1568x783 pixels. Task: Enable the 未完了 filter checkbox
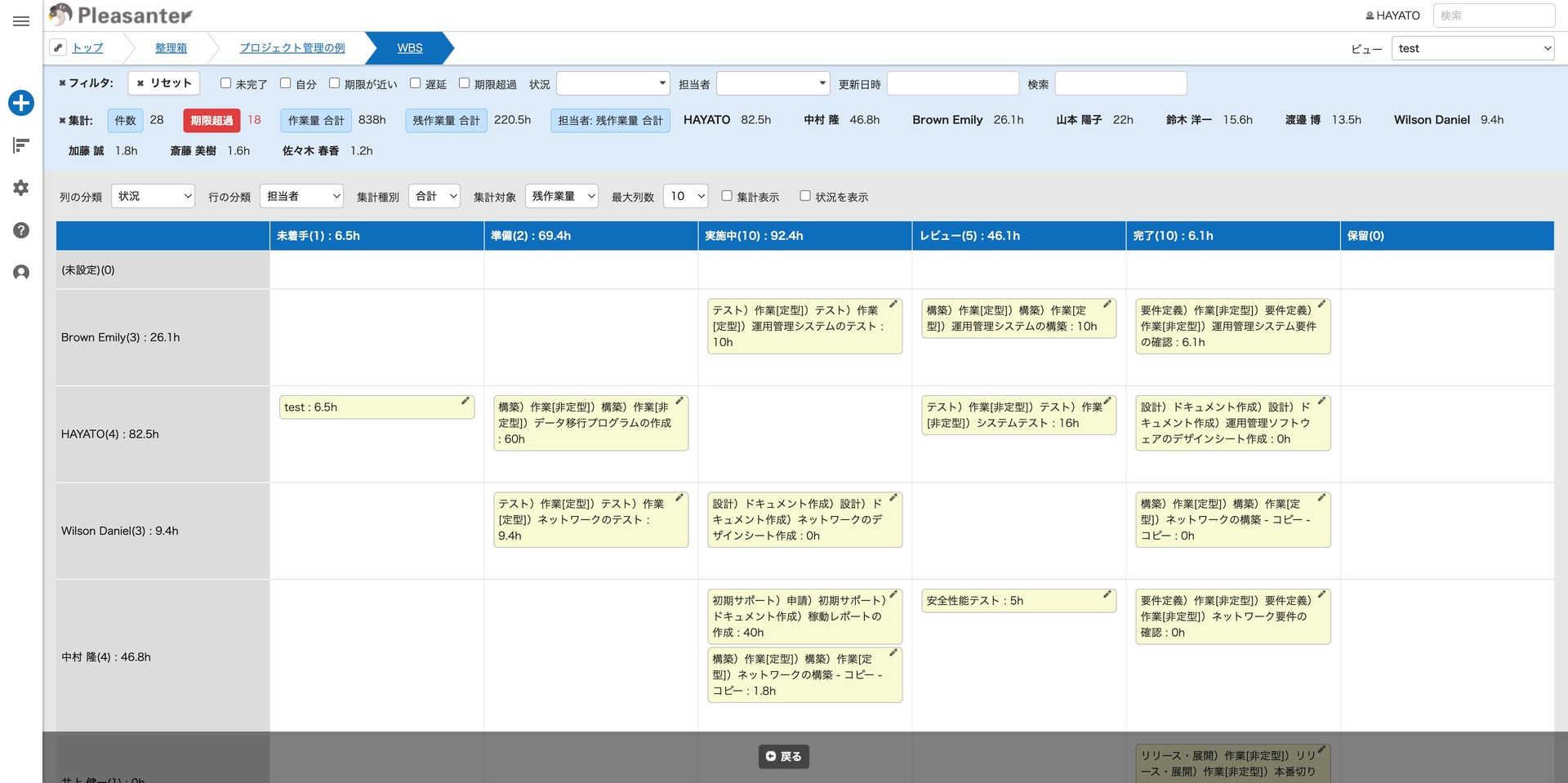point(226,83)
